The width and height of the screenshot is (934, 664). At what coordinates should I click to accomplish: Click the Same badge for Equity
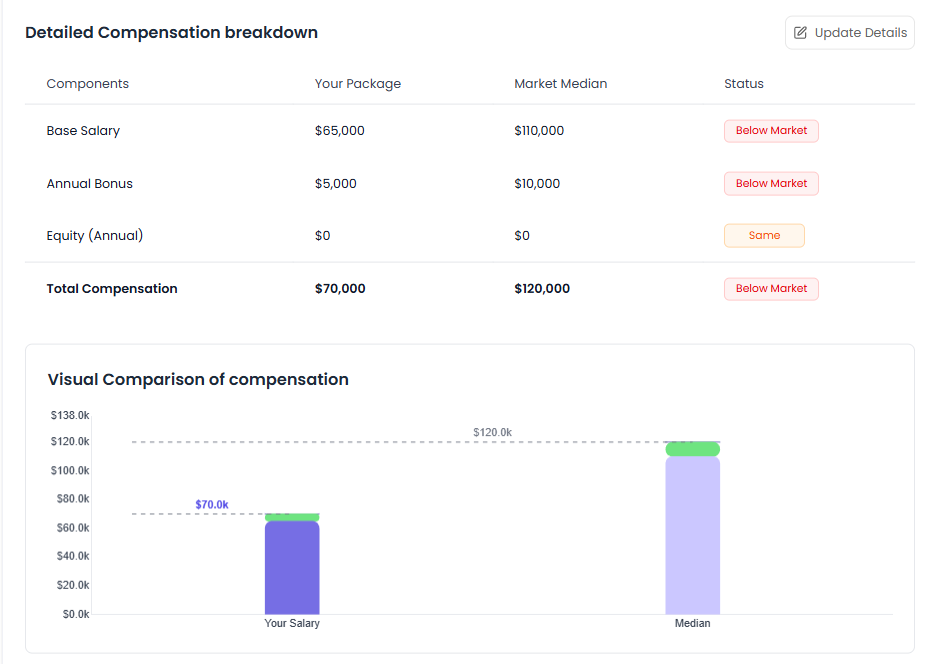pyautogui.click(x=764, y=236)
